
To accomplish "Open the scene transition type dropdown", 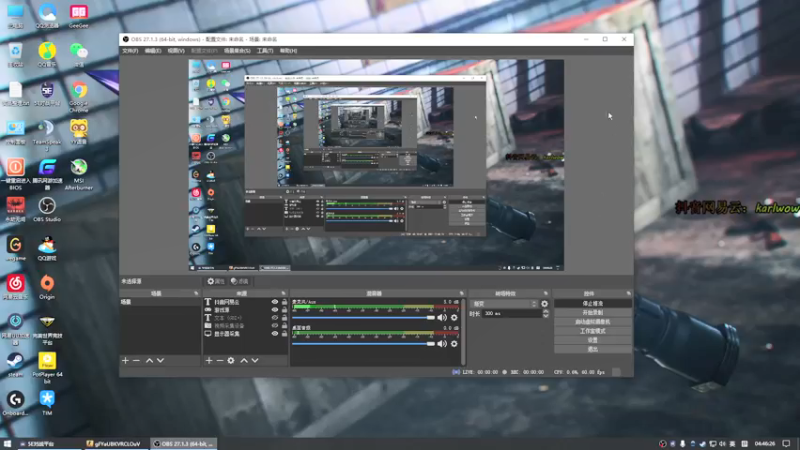I will [x=504, y=304].
